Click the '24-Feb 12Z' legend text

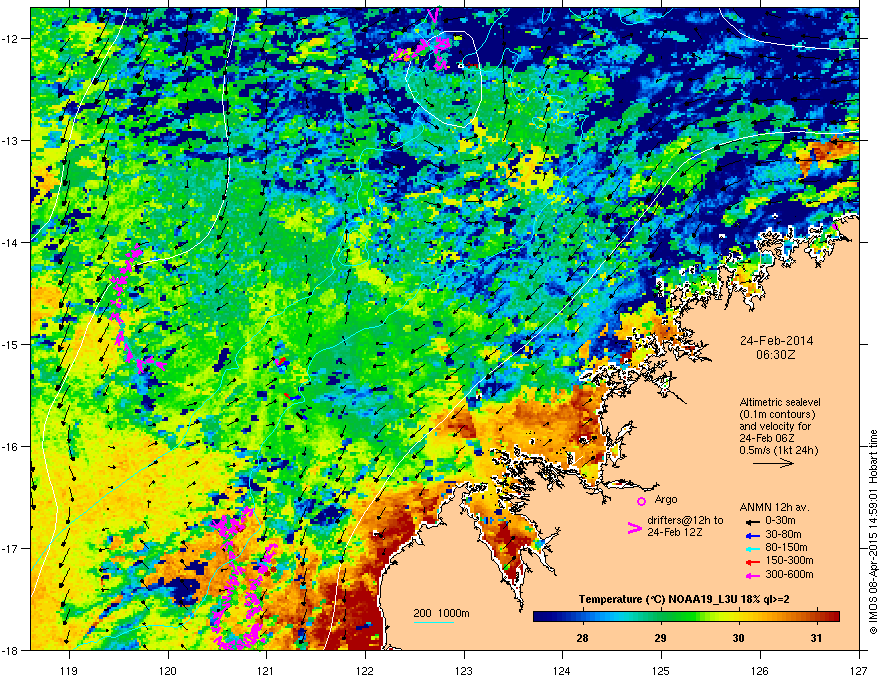(674, 532)
